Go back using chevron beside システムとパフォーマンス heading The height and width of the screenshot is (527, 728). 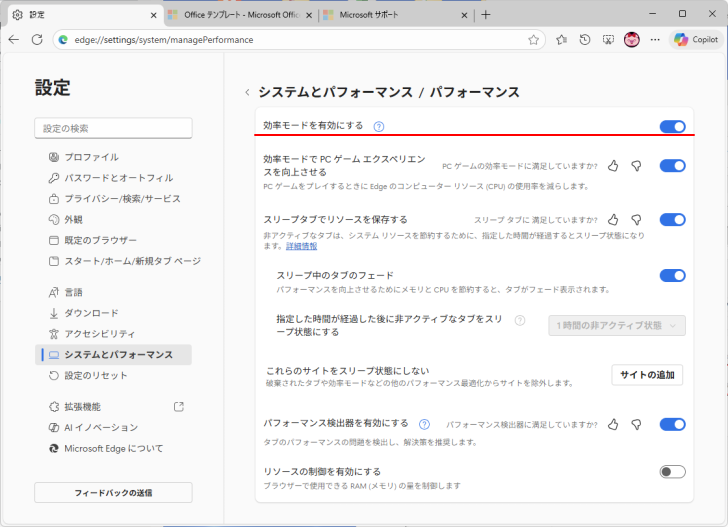click(247, 92)
